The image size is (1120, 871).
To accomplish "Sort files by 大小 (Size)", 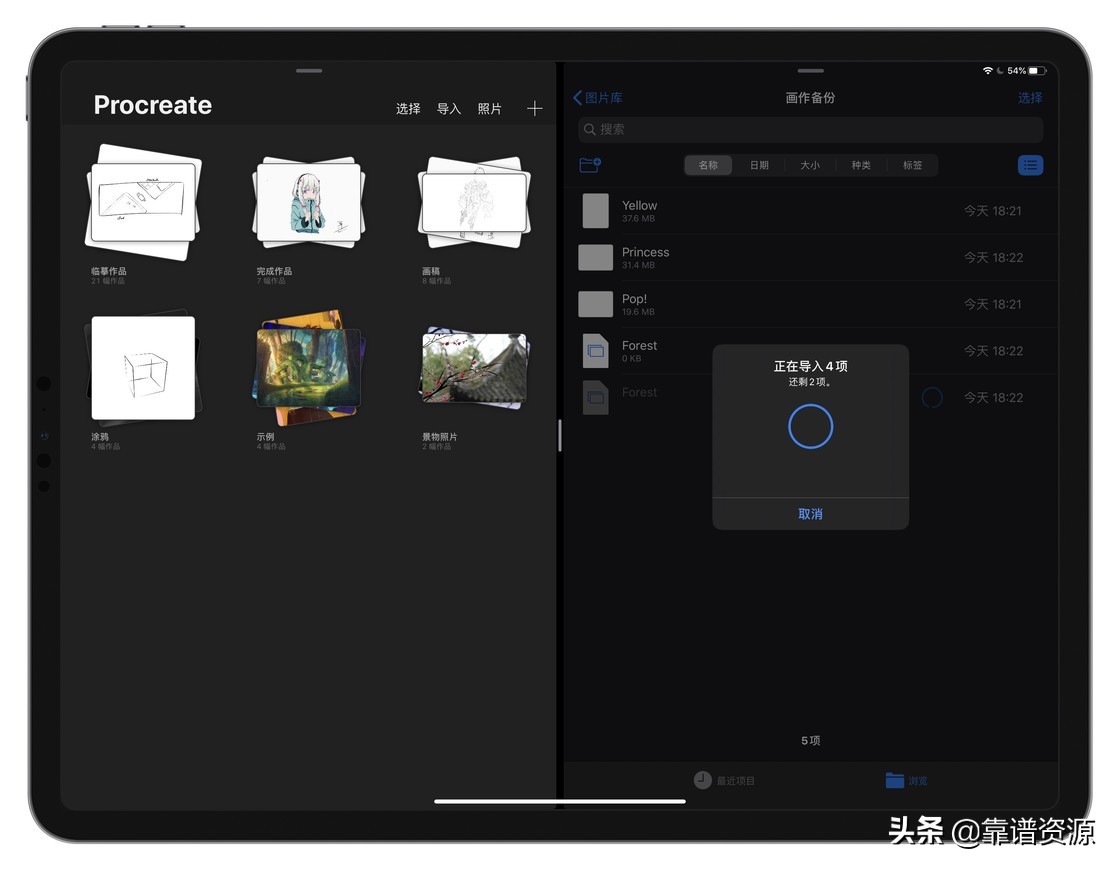I will pos(811,165).
